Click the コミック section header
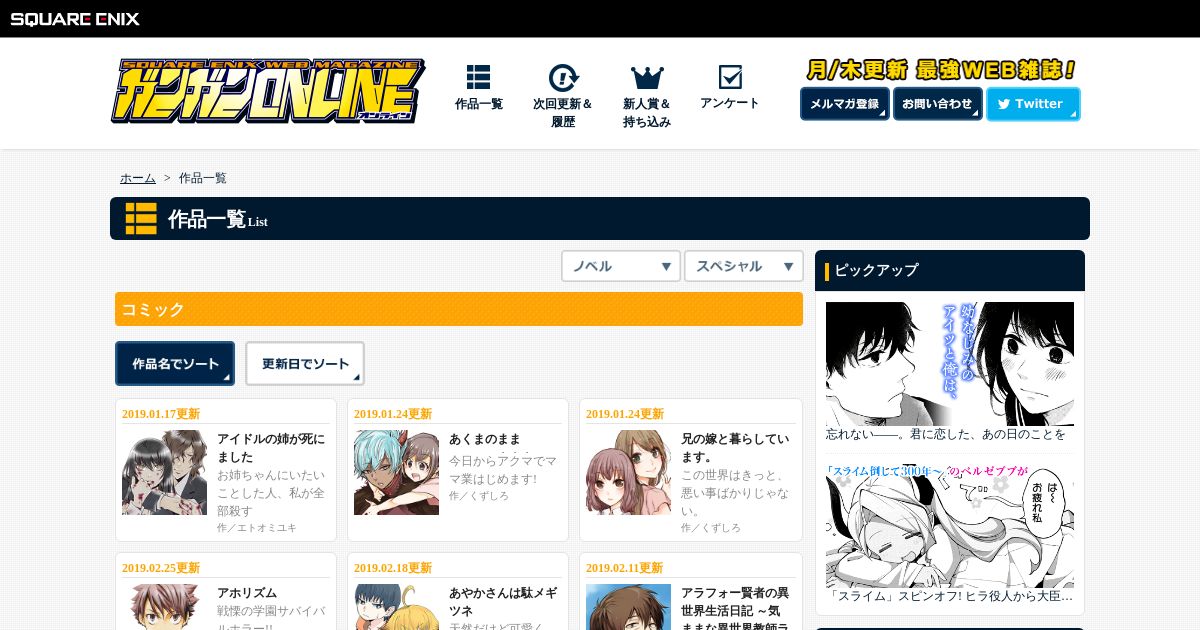The image size is (1200, 630). tap(459, 309)
